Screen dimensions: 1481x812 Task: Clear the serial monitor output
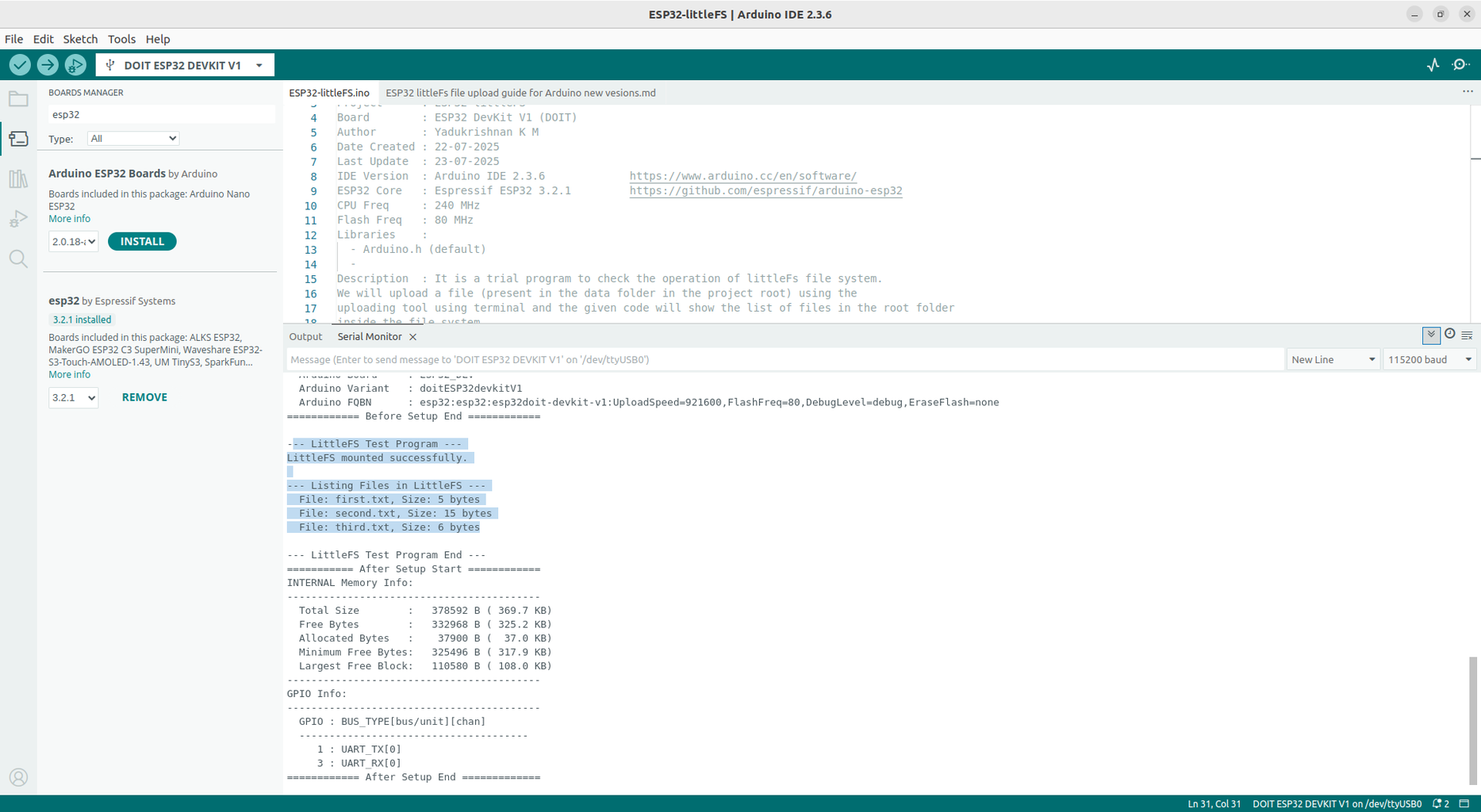(x=1467, y=335)
